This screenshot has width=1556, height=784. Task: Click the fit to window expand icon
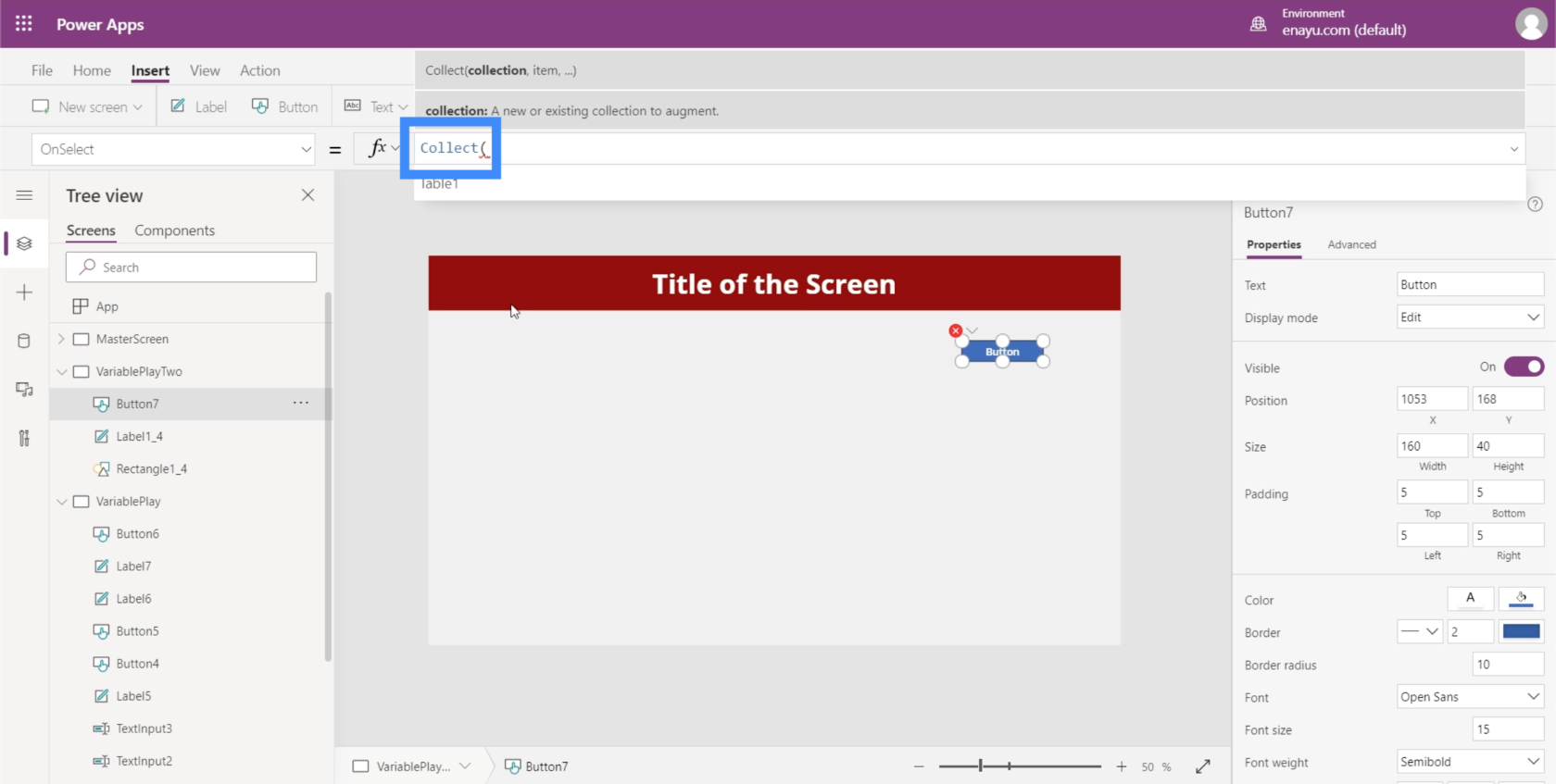point(1203,766)
